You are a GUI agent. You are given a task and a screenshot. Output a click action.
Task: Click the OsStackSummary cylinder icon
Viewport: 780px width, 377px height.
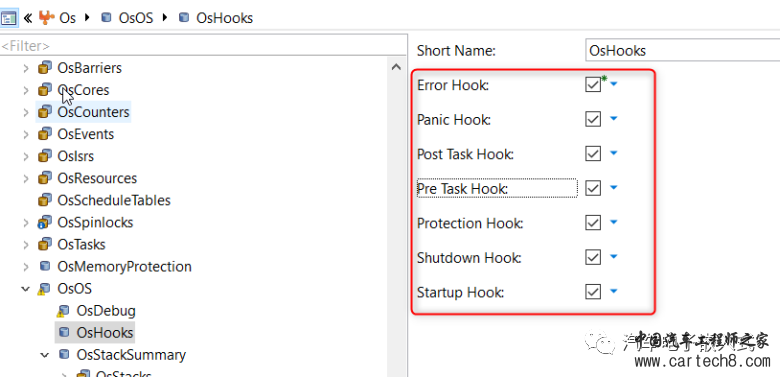(x=64, y=355)
